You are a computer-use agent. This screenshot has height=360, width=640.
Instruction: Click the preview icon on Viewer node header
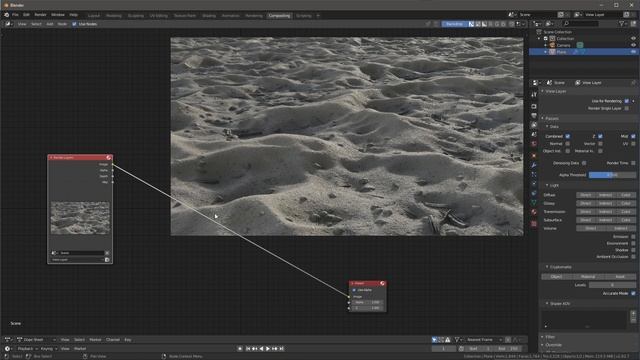click(x=382, y=283)
